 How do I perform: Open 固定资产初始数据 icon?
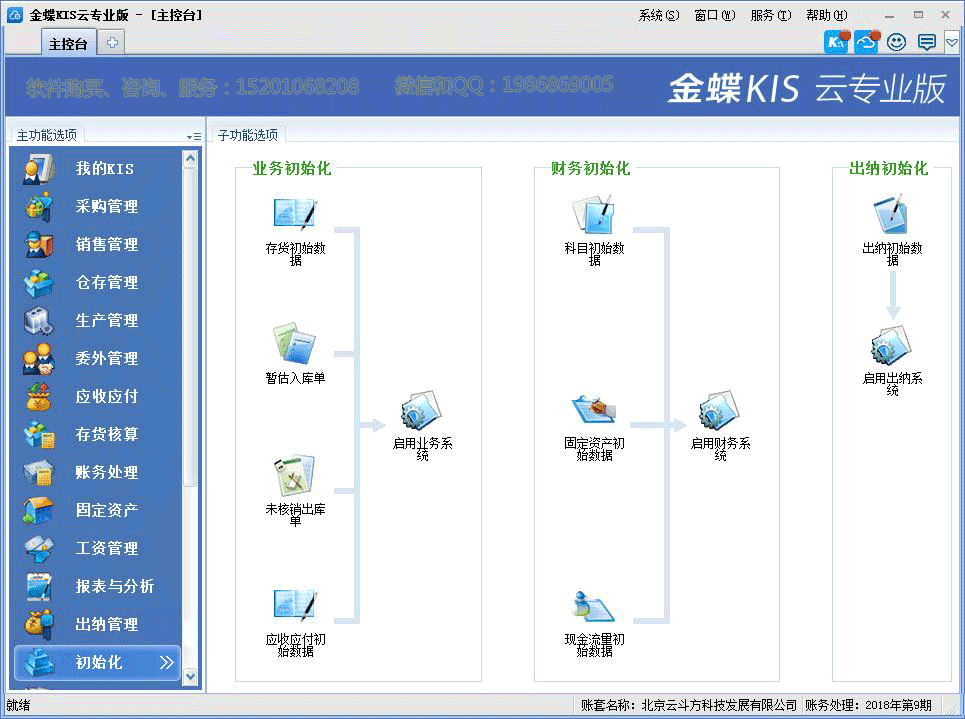[x=594, y=411]
